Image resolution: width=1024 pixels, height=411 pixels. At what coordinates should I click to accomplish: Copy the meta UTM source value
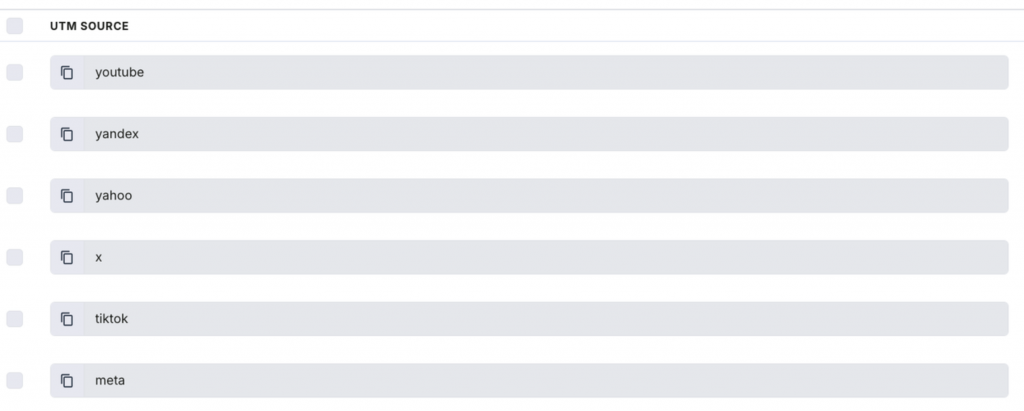click(67, 380)
